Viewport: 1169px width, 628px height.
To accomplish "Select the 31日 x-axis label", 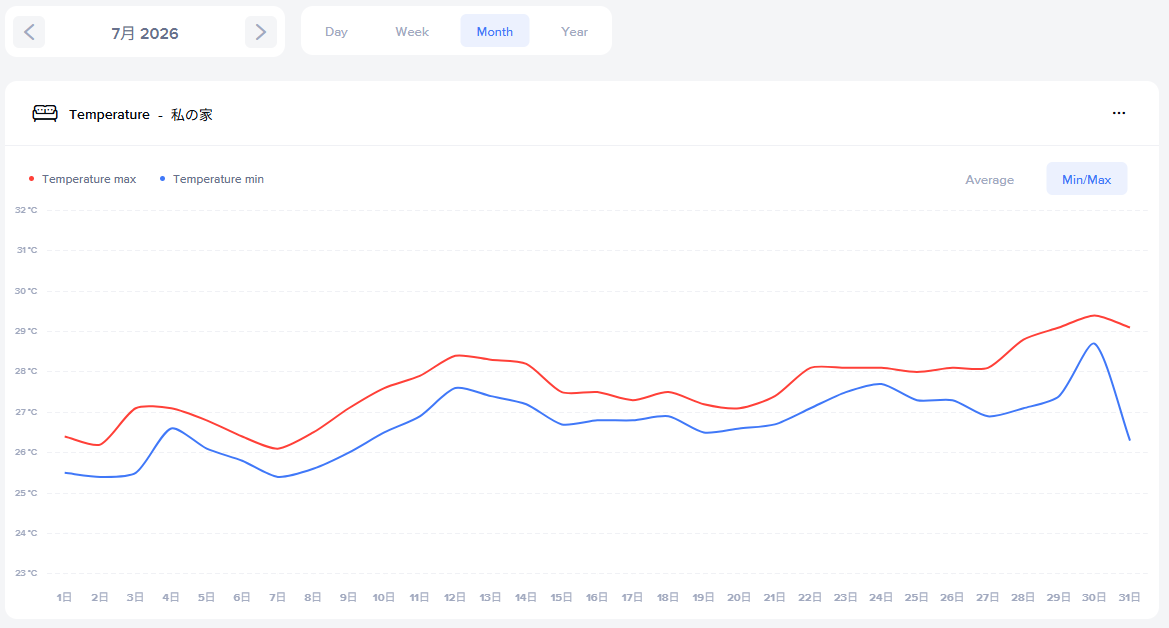I will click(x=1129, y=597).
